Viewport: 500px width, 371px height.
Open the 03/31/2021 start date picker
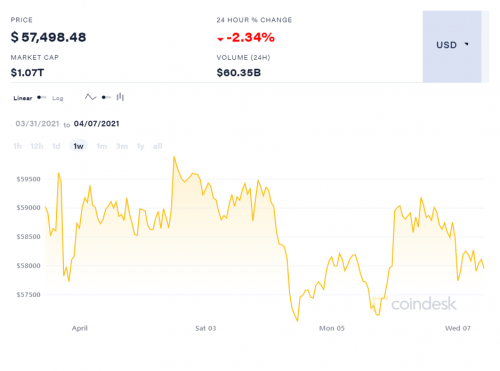(x=37, y=124)
